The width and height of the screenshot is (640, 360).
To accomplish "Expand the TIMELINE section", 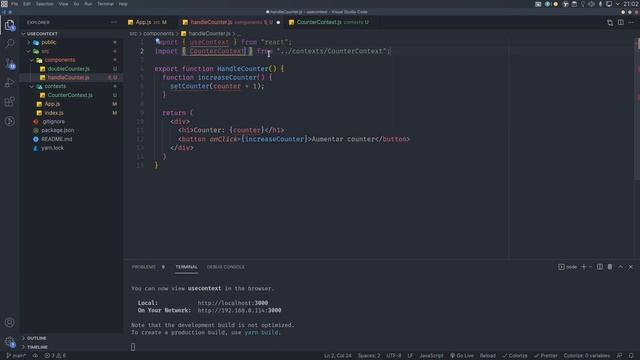I will 37,347.
